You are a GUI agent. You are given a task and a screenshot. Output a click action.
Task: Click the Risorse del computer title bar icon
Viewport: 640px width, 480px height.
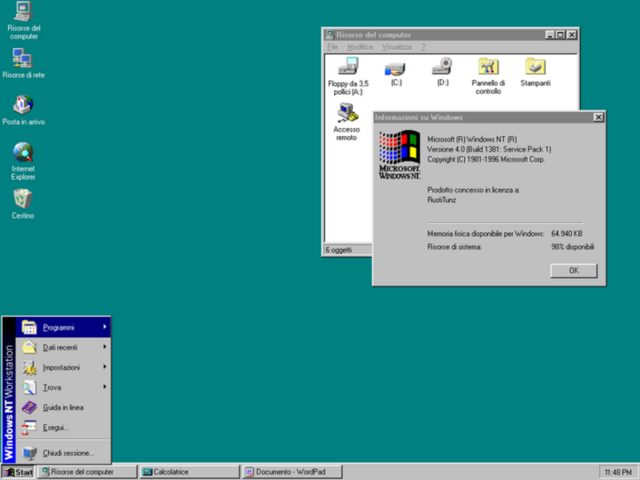[329, 35]
